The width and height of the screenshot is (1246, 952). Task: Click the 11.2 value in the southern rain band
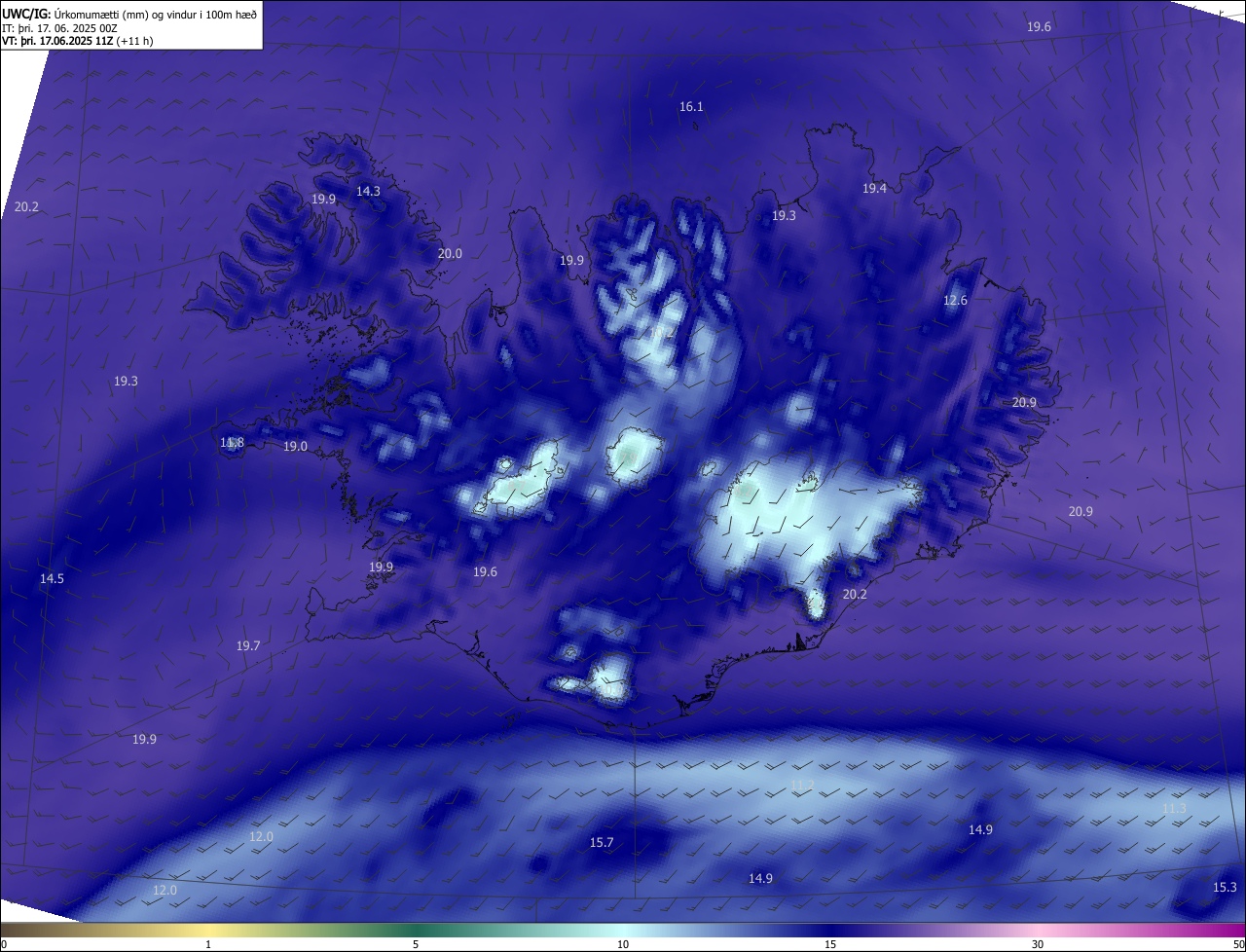[x=802, y=785]
